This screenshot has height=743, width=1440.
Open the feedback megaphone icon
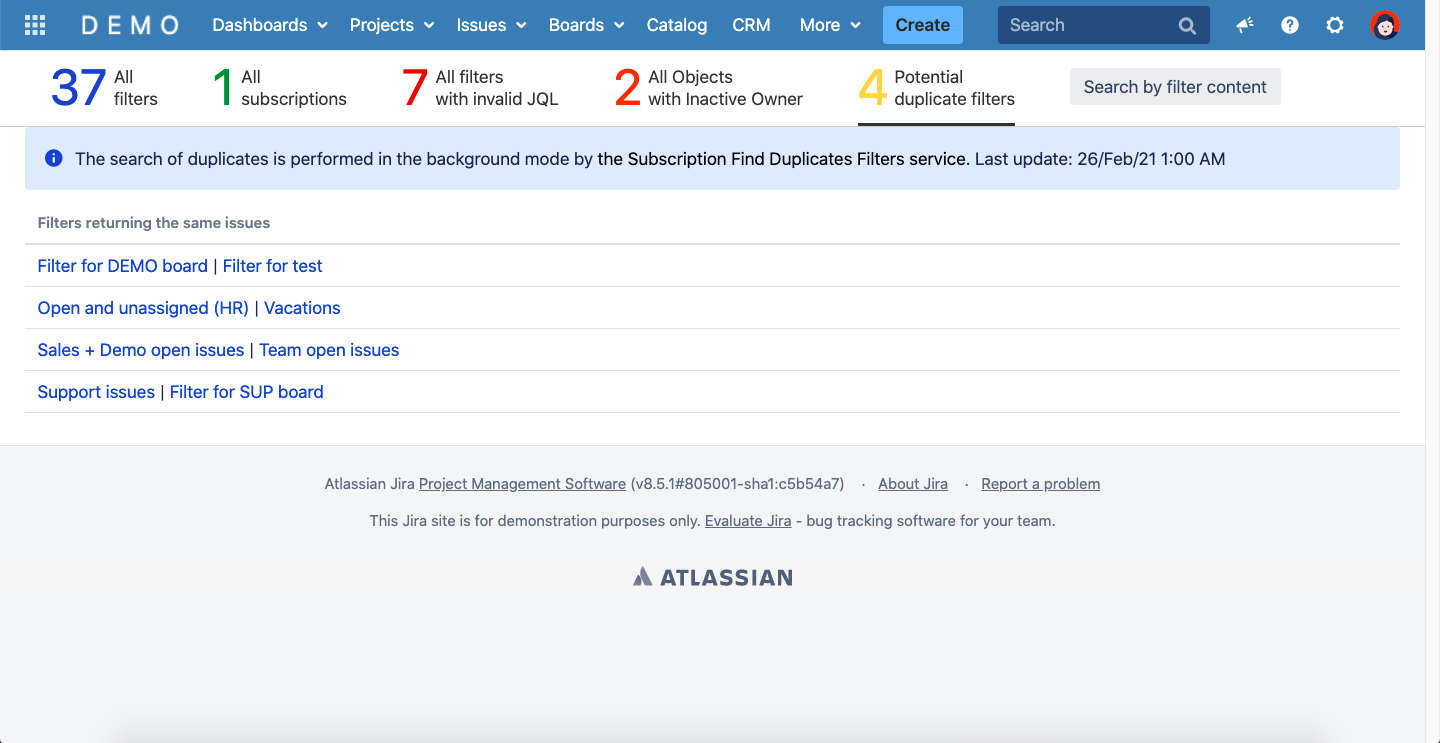pos(1245,25)
